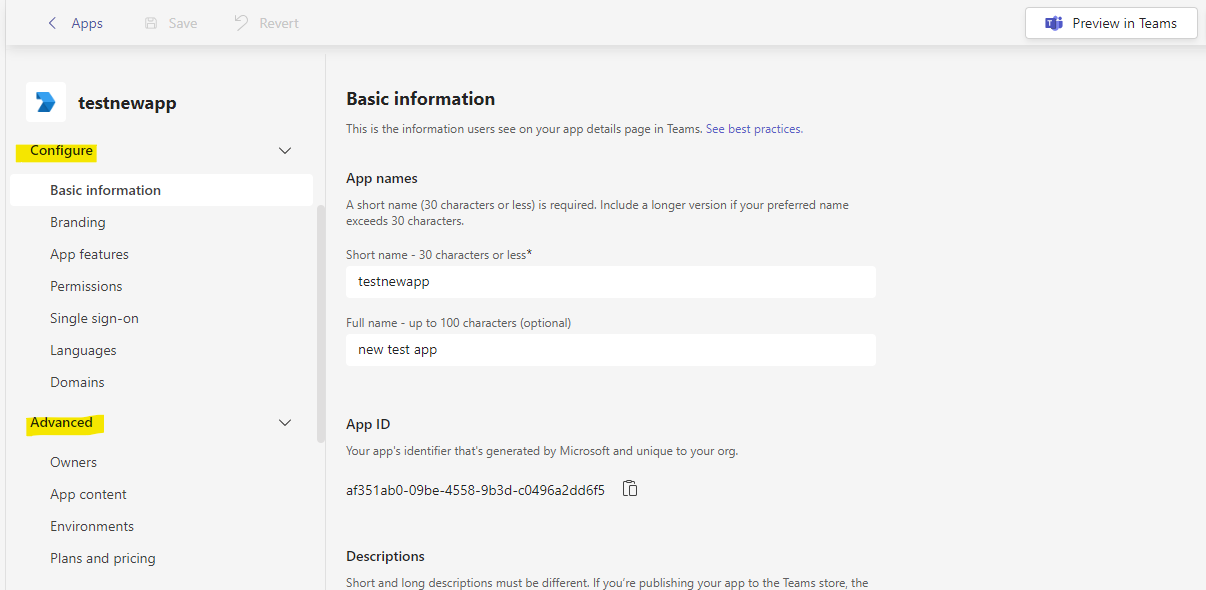Screen dimensions: 1206x590
Task: Open the best practices link
Action: [x=752, y=128]
